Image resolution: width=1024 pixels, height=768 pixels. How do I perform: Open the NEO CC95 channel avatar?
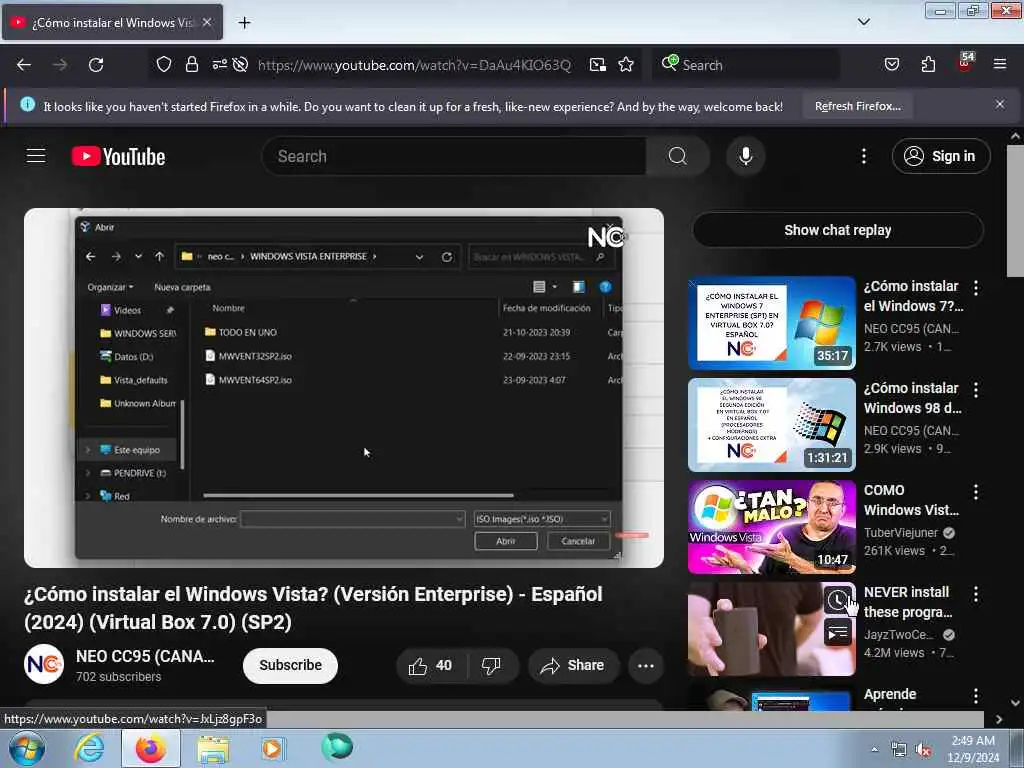pos(44,665)
